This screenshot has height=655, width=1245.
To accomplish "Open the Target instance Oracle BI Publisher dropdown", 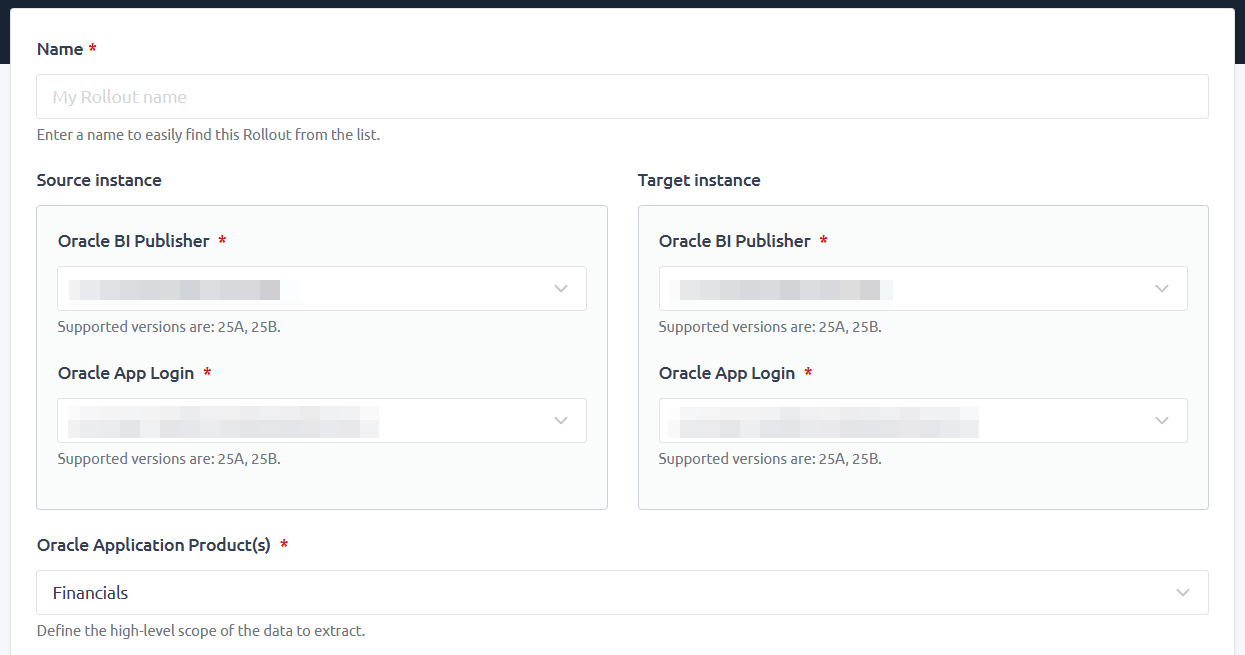I will click(x=923, y=289).
